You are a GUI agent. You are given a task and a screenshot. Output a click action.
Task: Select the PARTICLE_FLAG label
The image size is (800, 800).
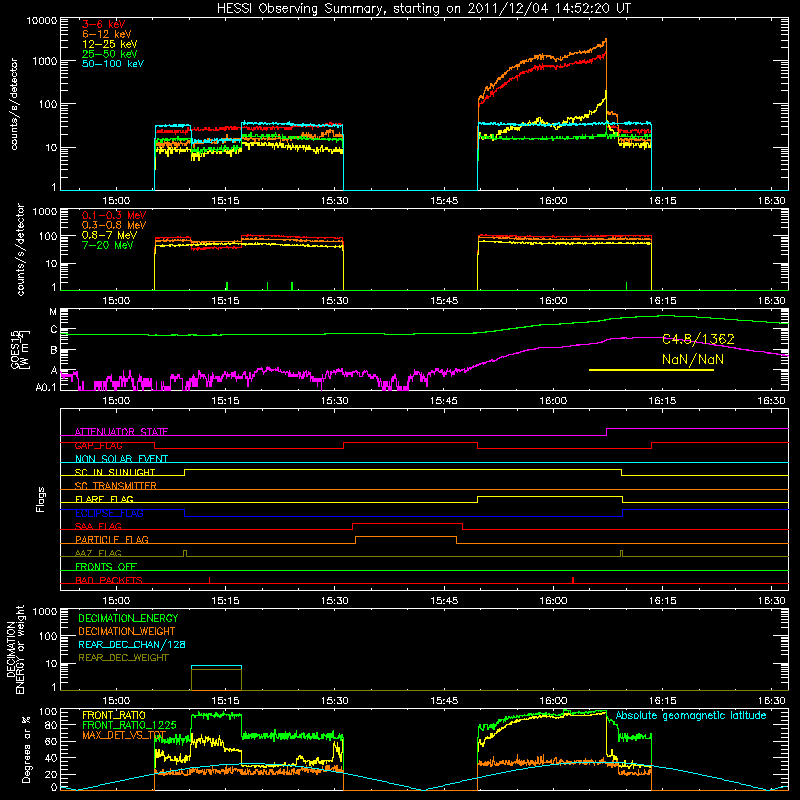[x=112, y=540]
